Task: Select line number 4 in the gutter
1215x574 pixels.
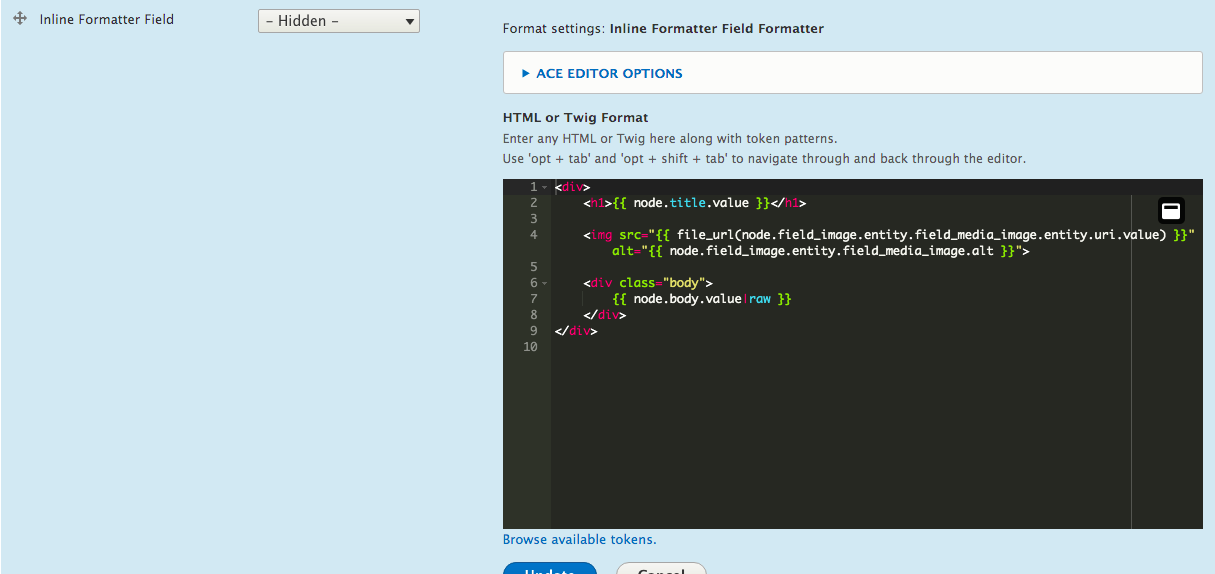Action: pos(534,235)
